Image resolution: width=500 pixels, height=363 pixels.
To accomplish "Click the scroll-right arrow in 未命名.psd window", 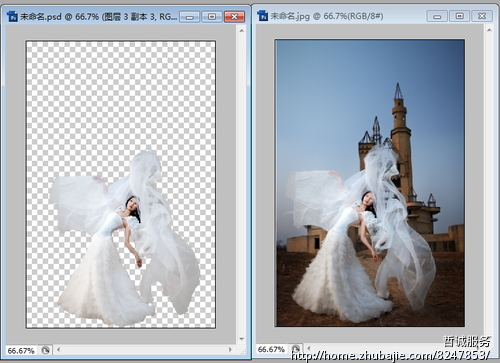I will coord(230,350).
